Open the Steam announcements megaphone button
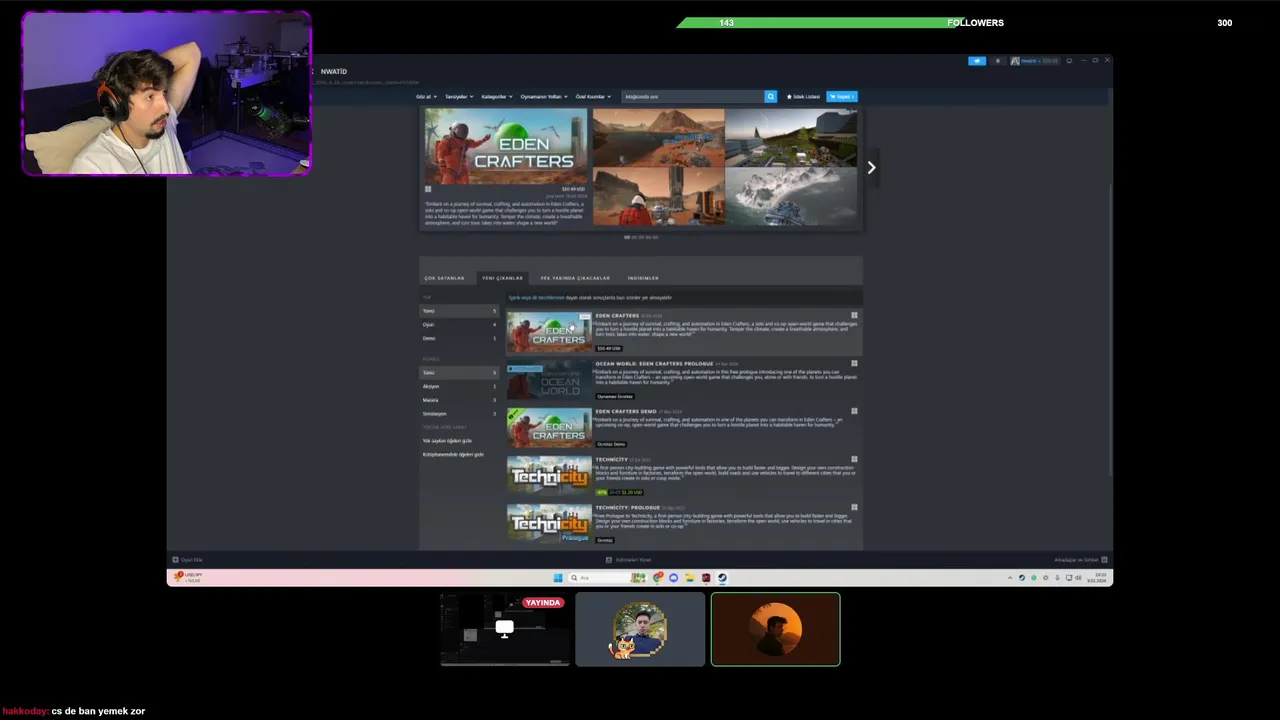This screenshot has height=720, width=1280. coord(976,61)
